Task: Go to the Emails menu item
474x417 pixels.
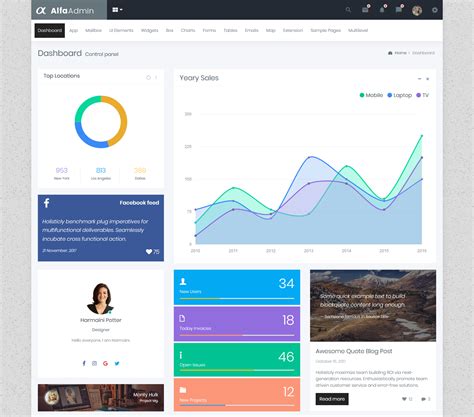Action: pyautogui.click(x=252, y=31)
